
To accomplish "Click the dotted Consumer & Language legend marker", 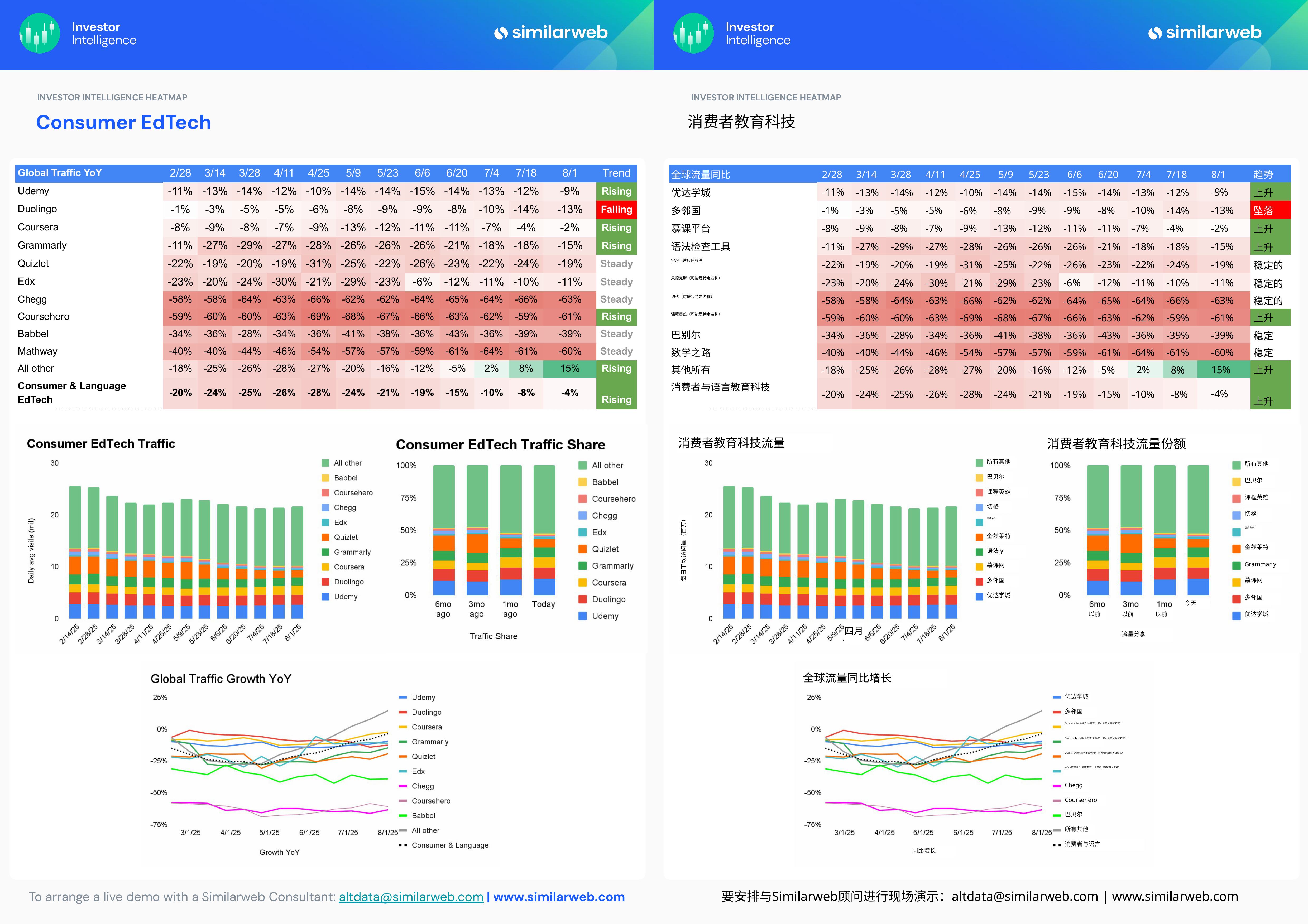I will pyautogui.click(x=403, y=845).
